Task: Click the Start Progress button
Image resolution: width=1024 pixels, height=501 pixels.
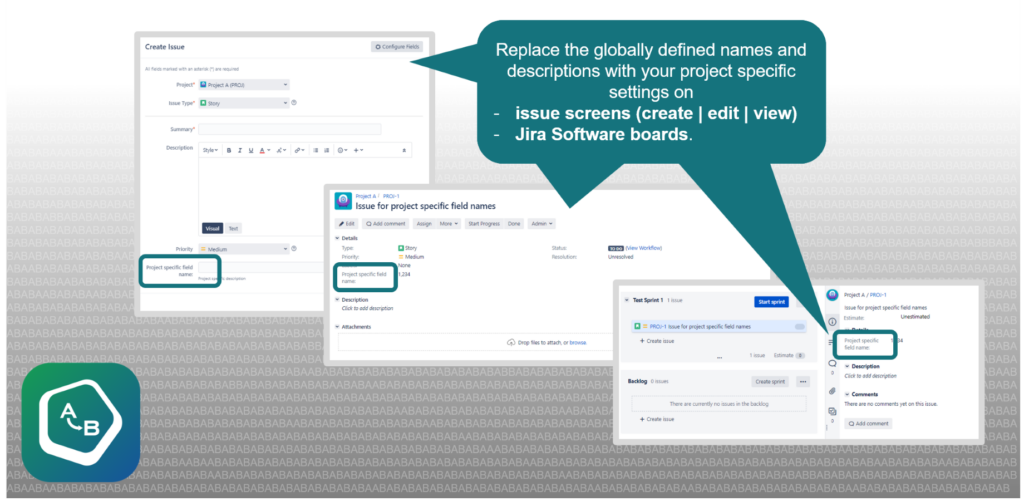Action: [x=484, y=223]
